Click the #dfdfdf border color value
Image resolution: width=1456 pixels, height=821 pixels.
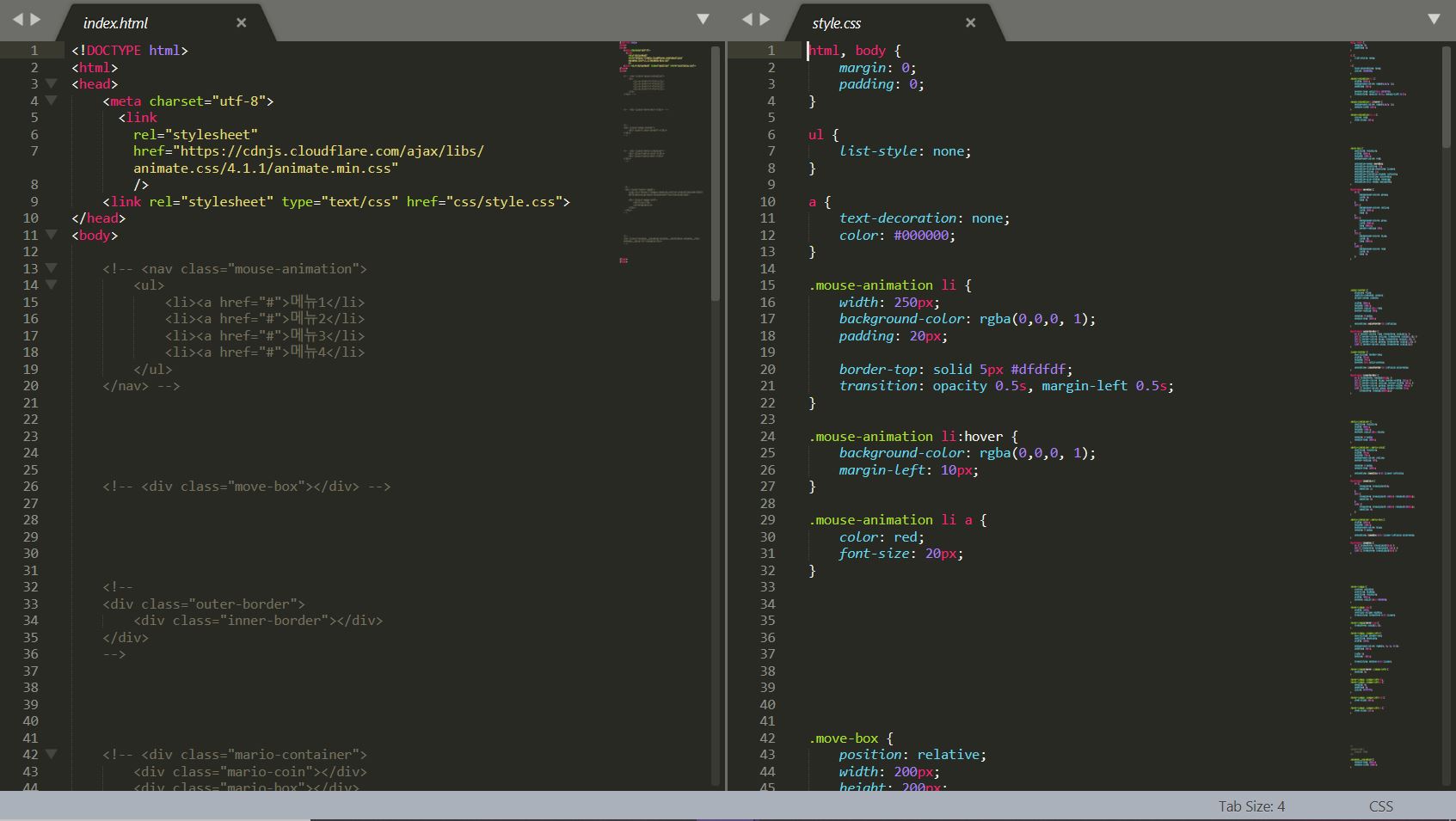point(1038,369)
